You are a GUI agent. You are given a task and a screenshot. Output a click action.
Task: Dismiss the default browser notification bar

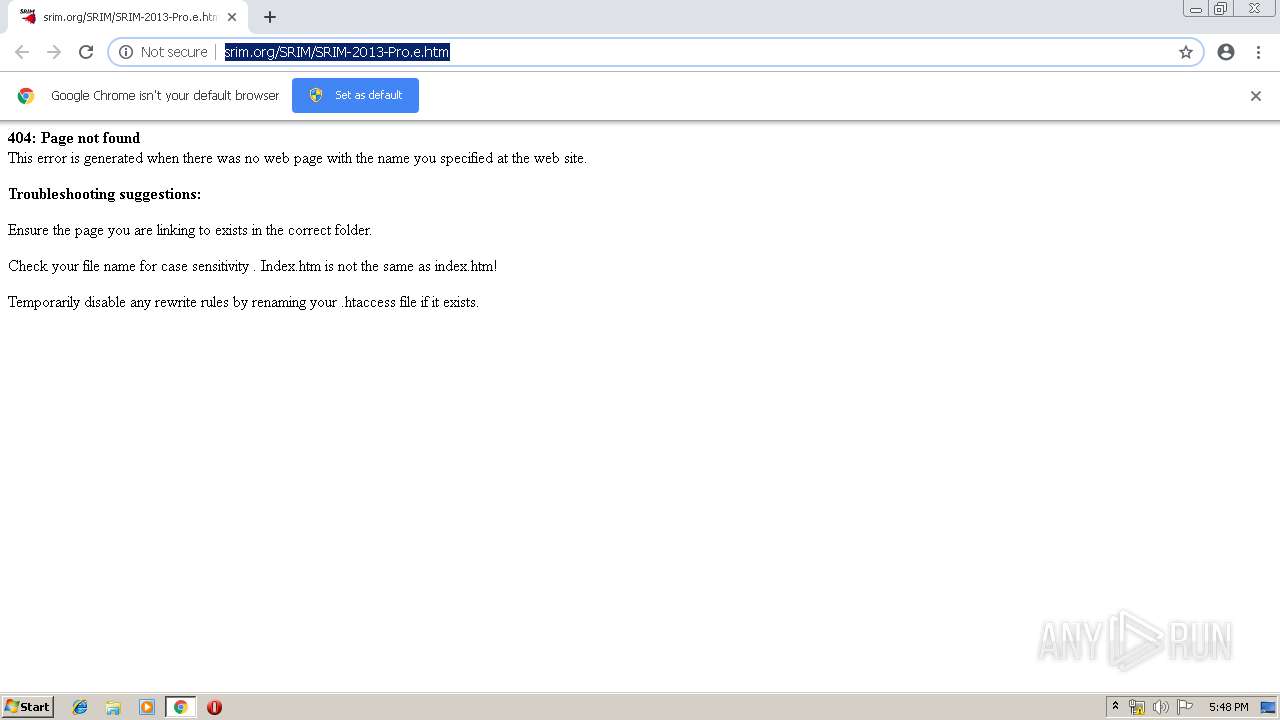pyautogui.click(x=1256, y=96)
